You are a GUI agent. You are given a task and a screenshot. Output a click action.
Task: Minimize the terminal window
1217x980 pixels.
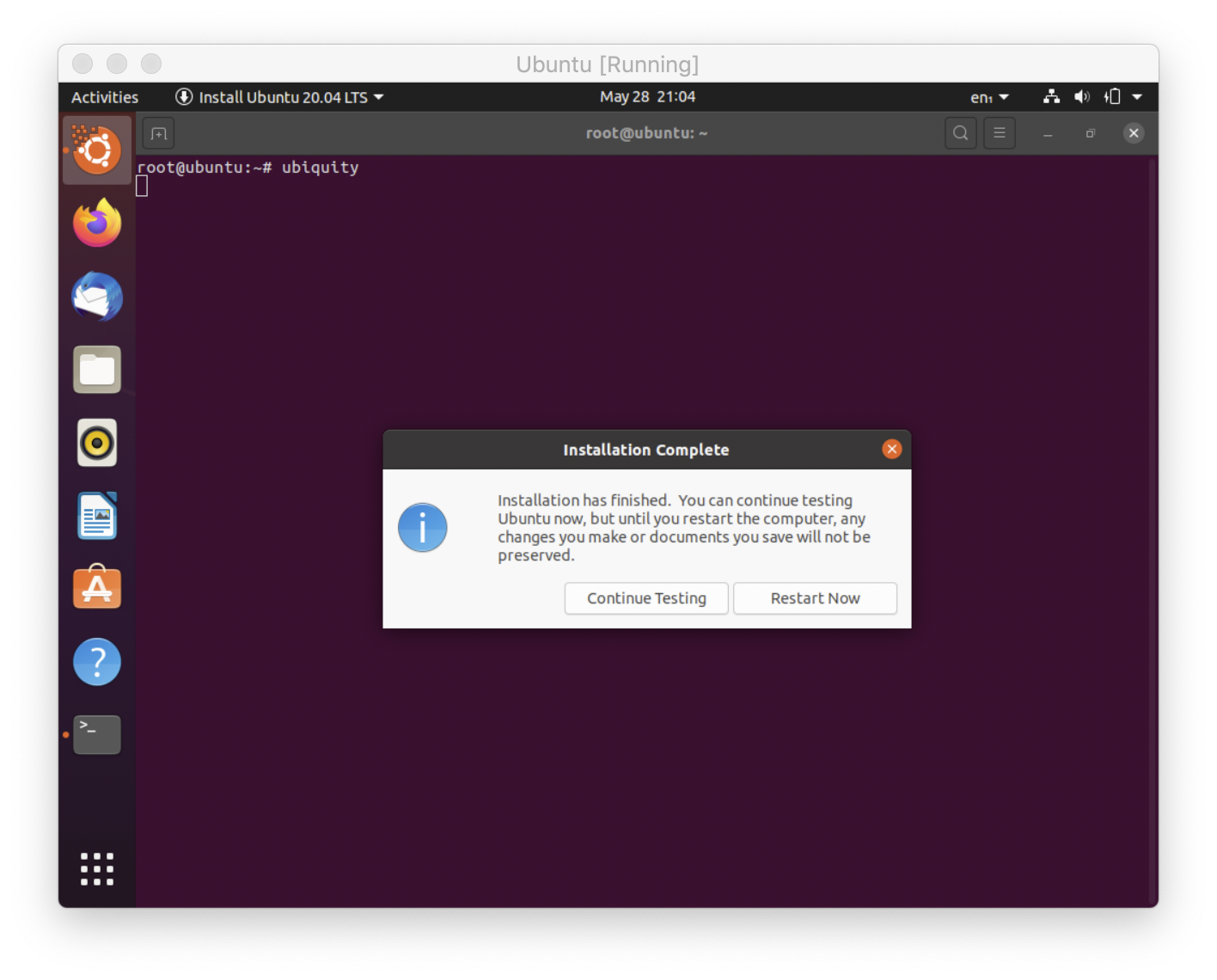1048,133
